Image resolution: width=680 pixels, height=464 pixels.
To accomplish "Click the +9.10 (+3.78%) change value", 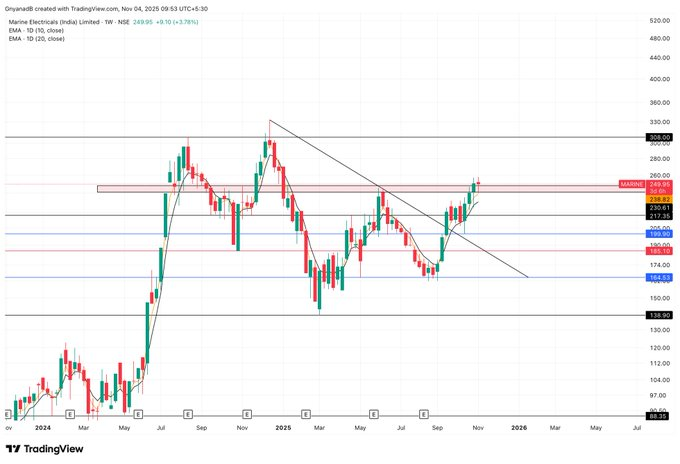I will [x=177, y=22].
